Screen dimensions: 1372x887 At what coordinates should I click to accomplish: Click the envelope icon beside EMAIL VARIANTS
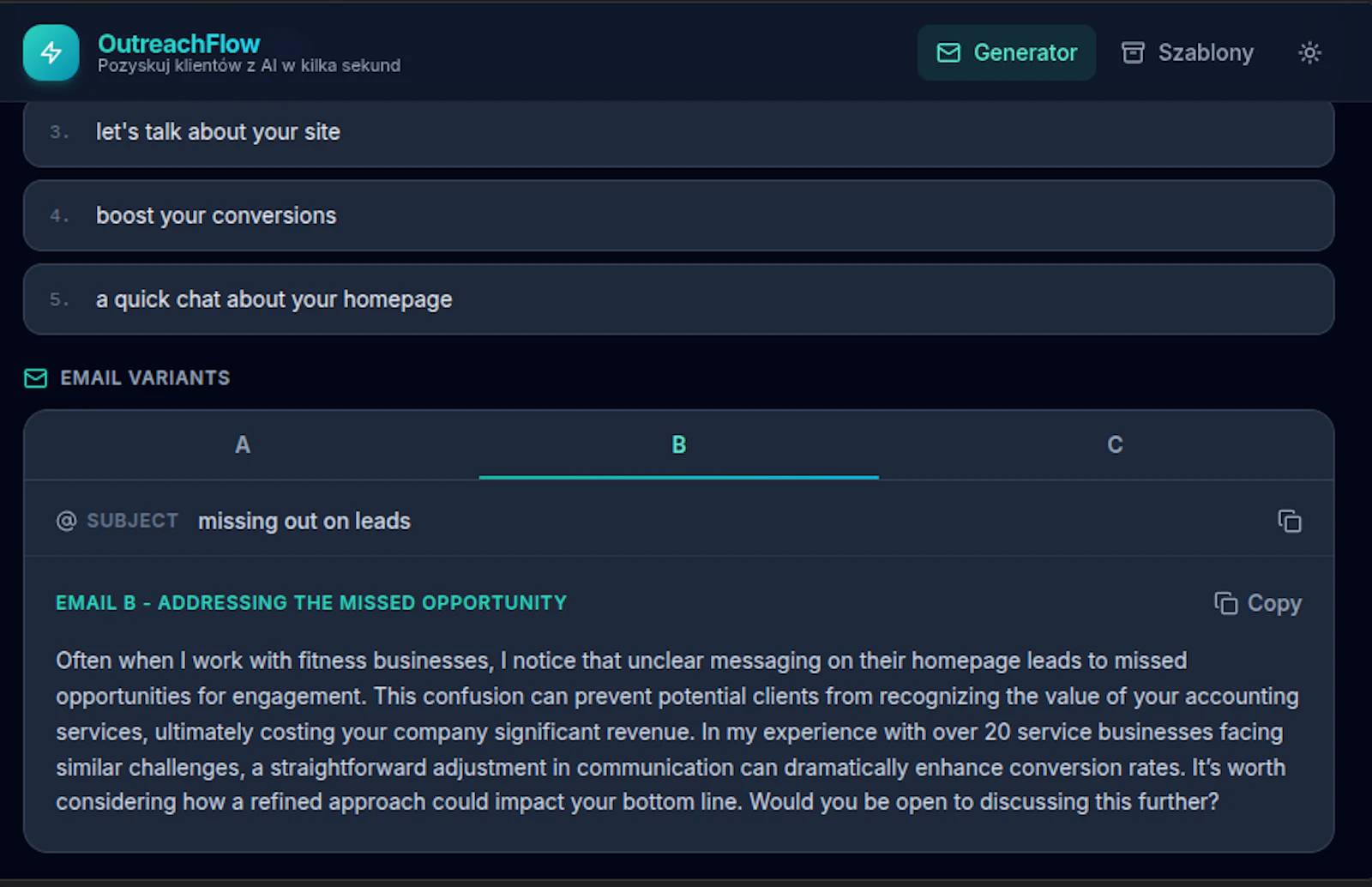(x=35, y=377)
